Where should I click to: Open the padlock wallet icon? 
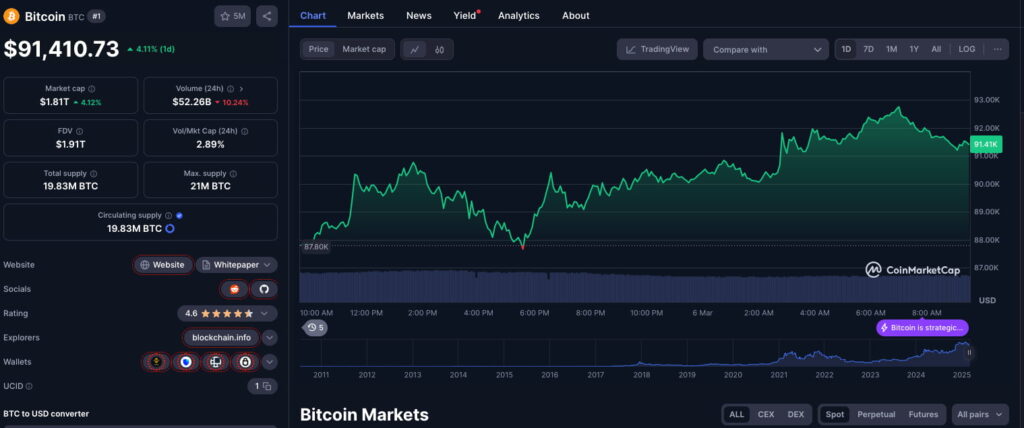coord(245,361)
